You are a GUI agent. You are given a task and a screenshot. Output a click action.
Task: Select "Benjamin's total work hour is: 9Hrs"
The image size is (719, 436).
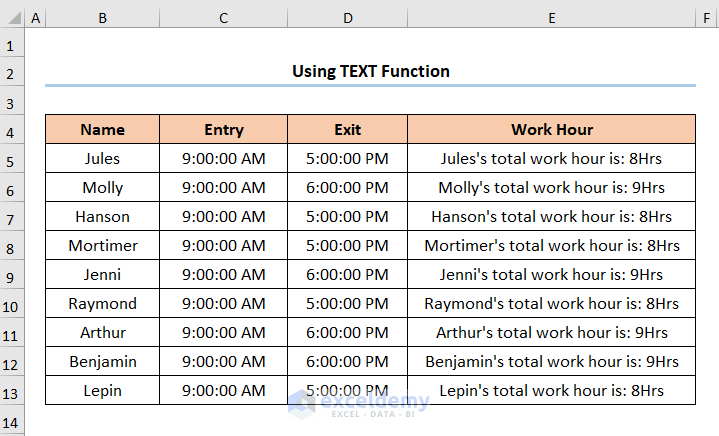click(552, 361)
